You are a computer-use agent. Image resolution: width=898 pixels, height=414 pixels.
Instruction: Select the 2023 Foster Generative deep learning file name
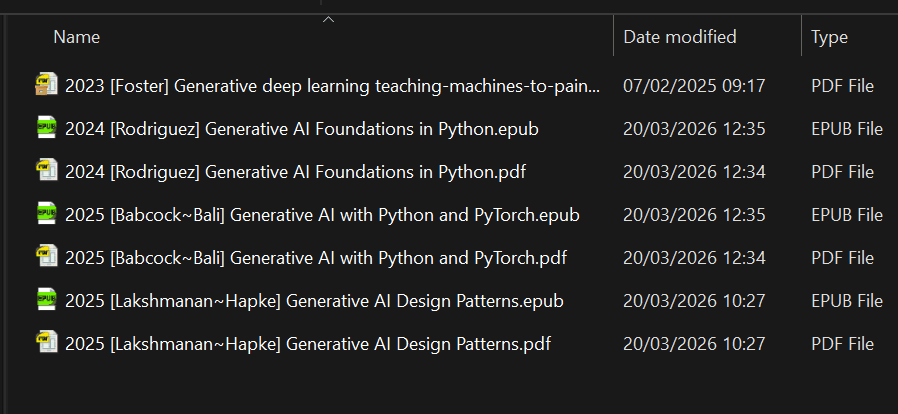333,86
